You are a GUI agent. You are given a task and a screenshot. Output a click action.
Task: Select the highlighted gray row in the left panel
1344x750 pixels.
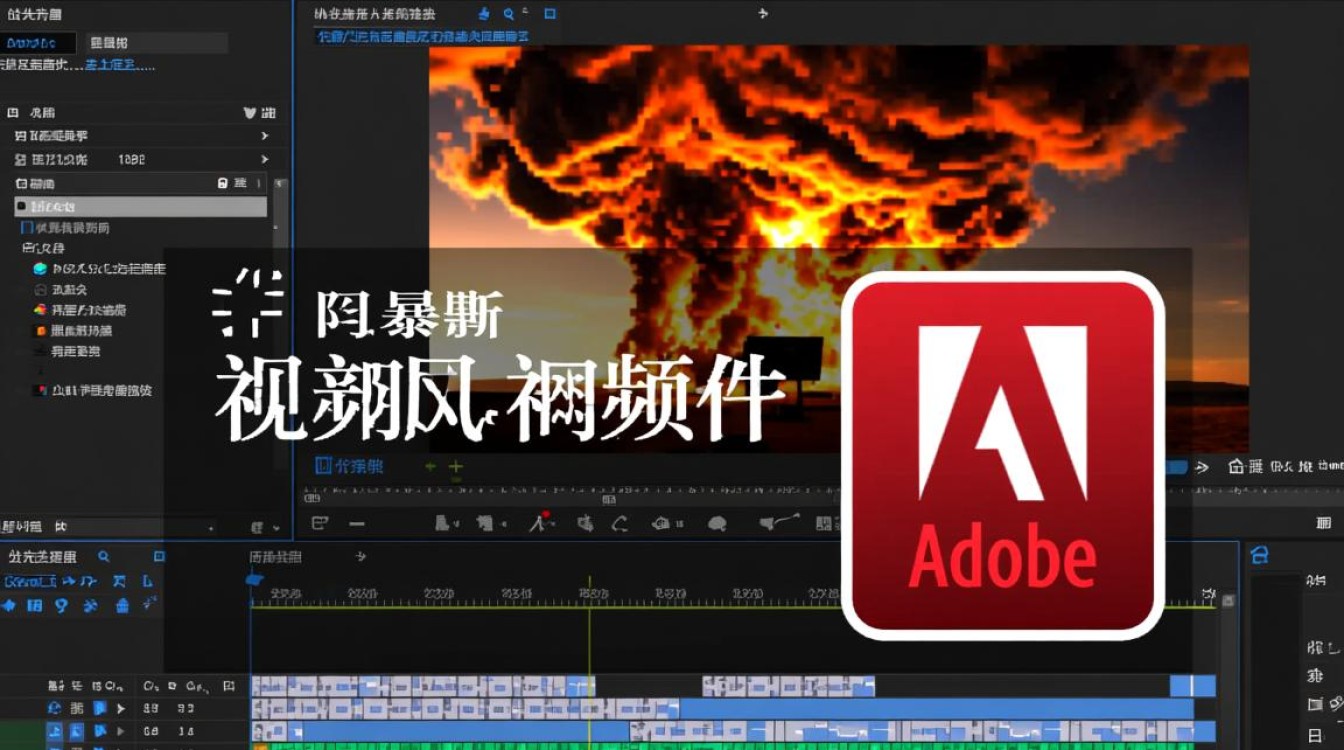click(x=141, y=206)
